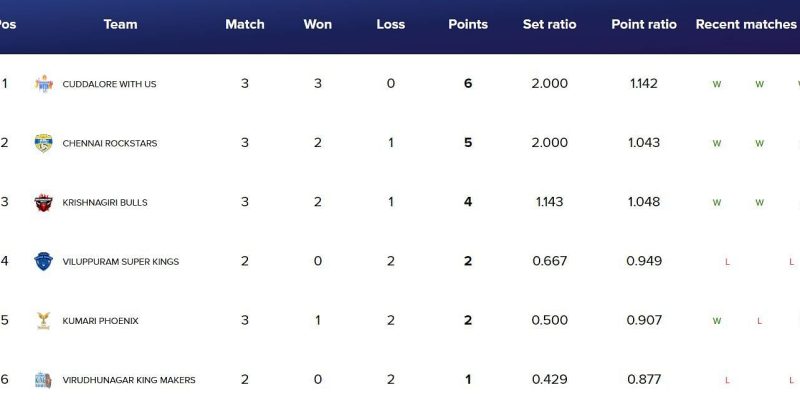Click the Viluppuram Super Kings logo
Screen dimensions: 800x400
[43, 261]
